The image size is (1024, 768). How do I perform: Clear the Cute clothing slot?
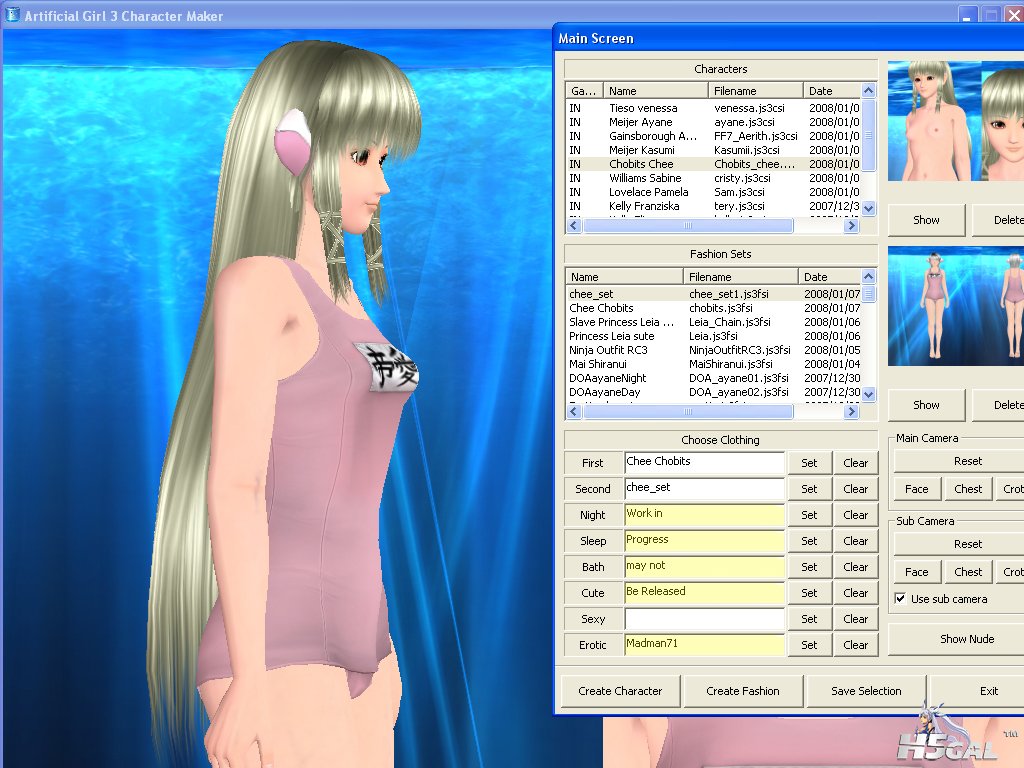pyautogui.click(x=856, y=593)
